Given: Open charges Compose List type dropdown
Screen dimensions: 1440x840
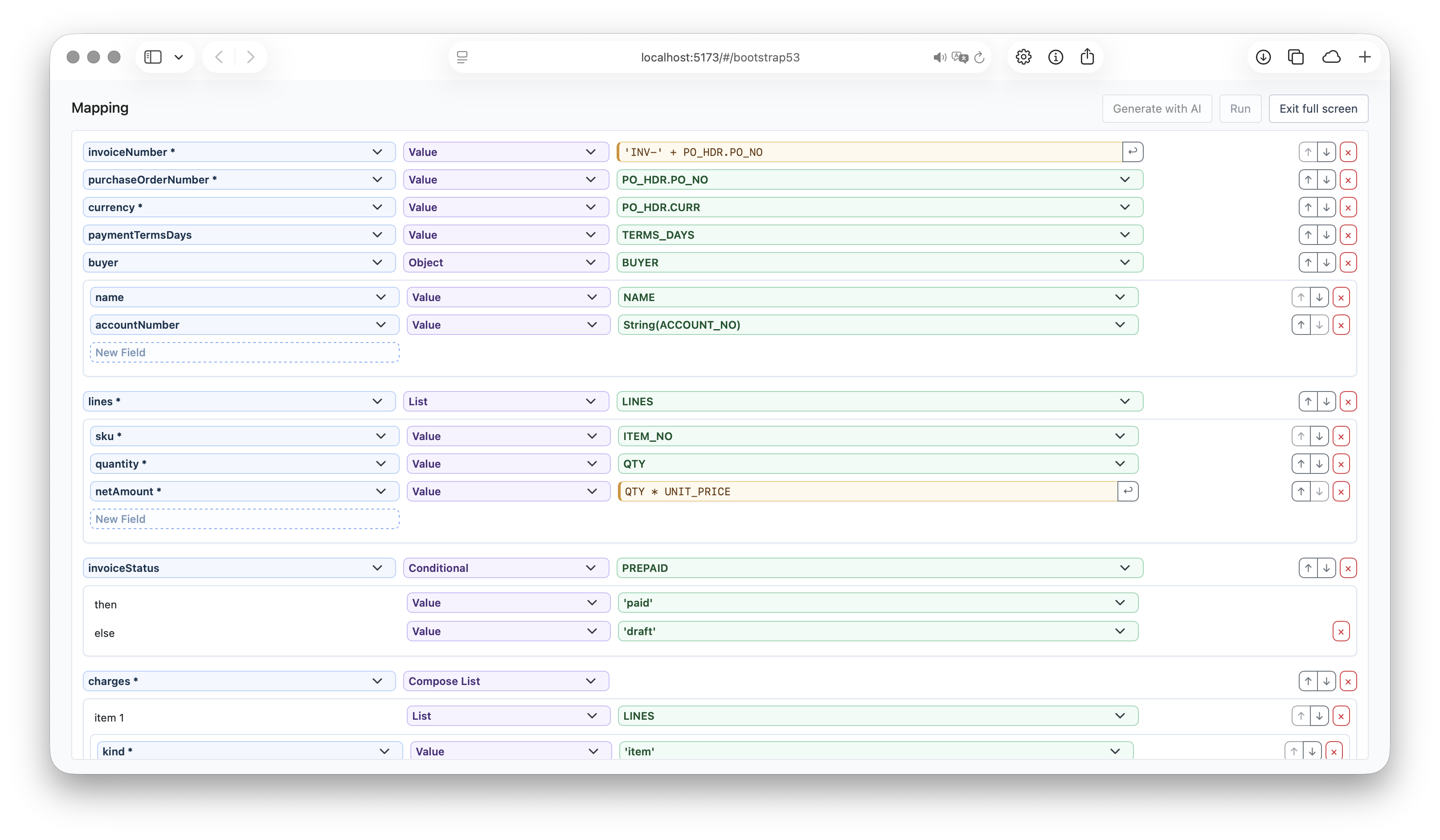Looking at the screenshot, I should (x=506, y=681).
